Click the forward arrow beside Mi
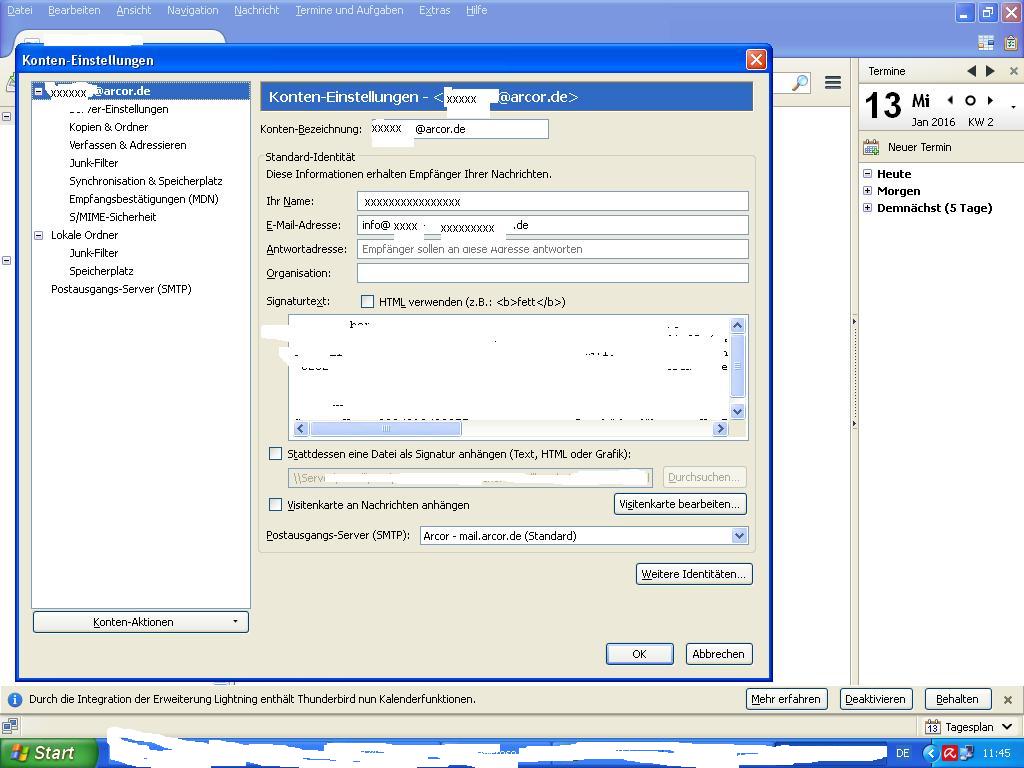The image size is (1024, 768). pyautogui.click(x=991, y=100)
